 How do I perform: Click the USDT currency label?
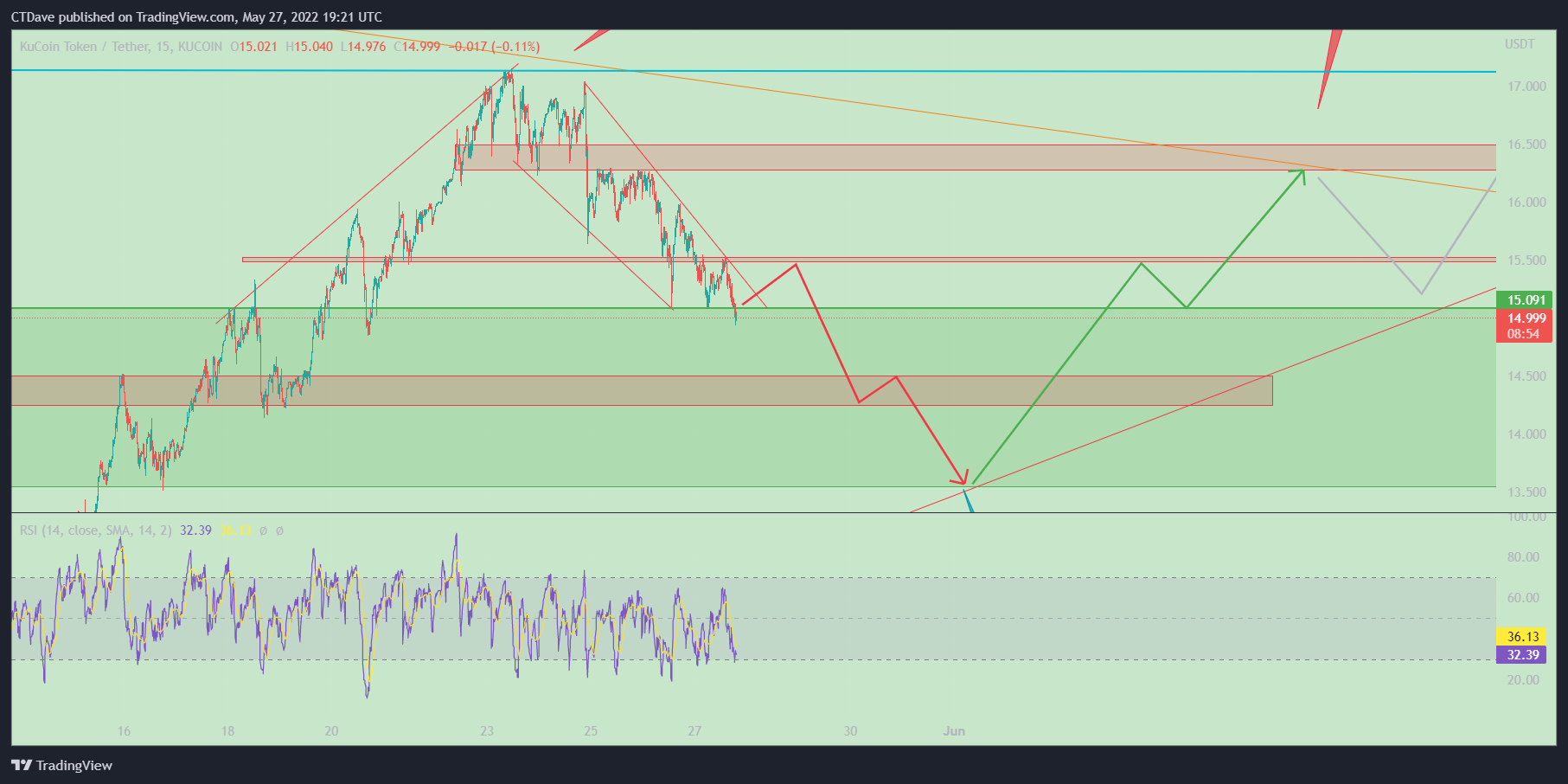pyautogui.click(x=1520, y=44)
